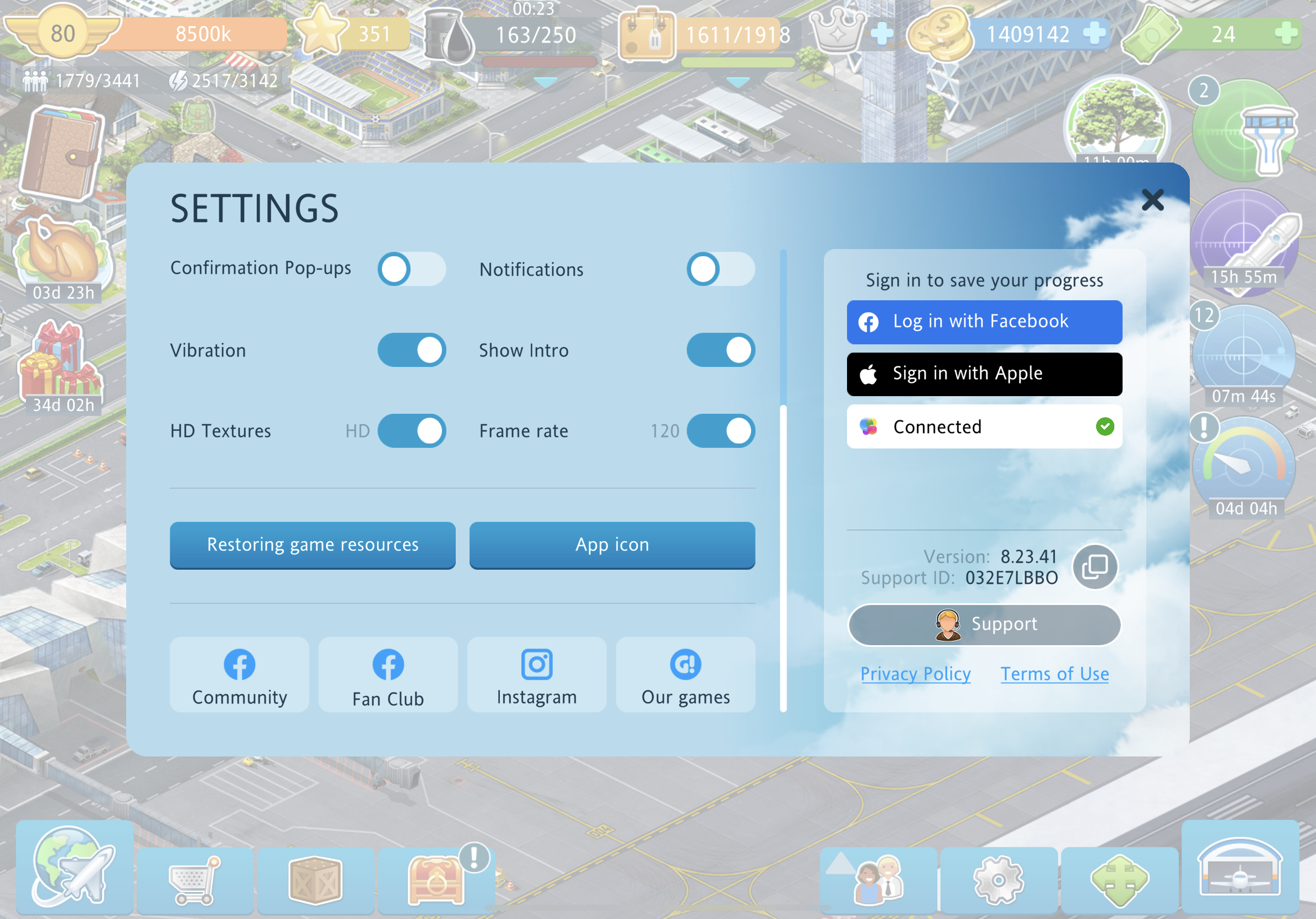
Task: Open the Facebook Community page
Action: point(239,675)
